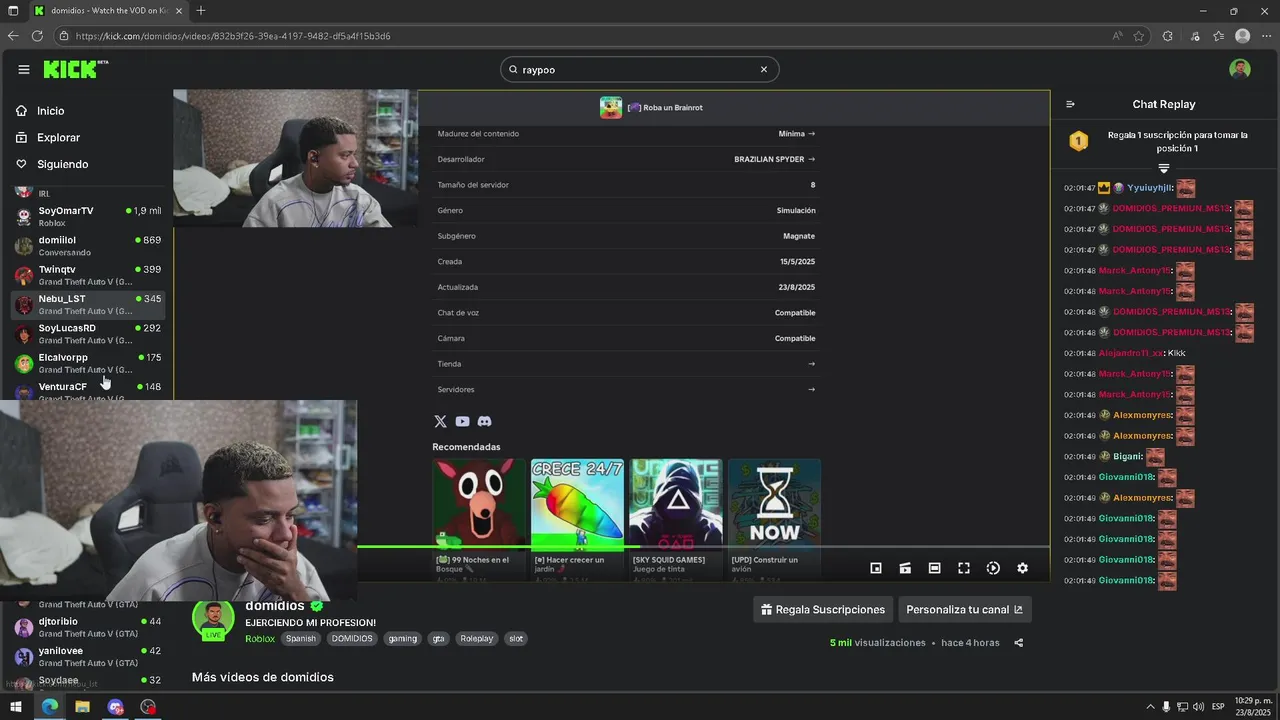Open the Kick hamburger menu
The width and height of the screenshot is (1280, 720).
coord(24,69)
